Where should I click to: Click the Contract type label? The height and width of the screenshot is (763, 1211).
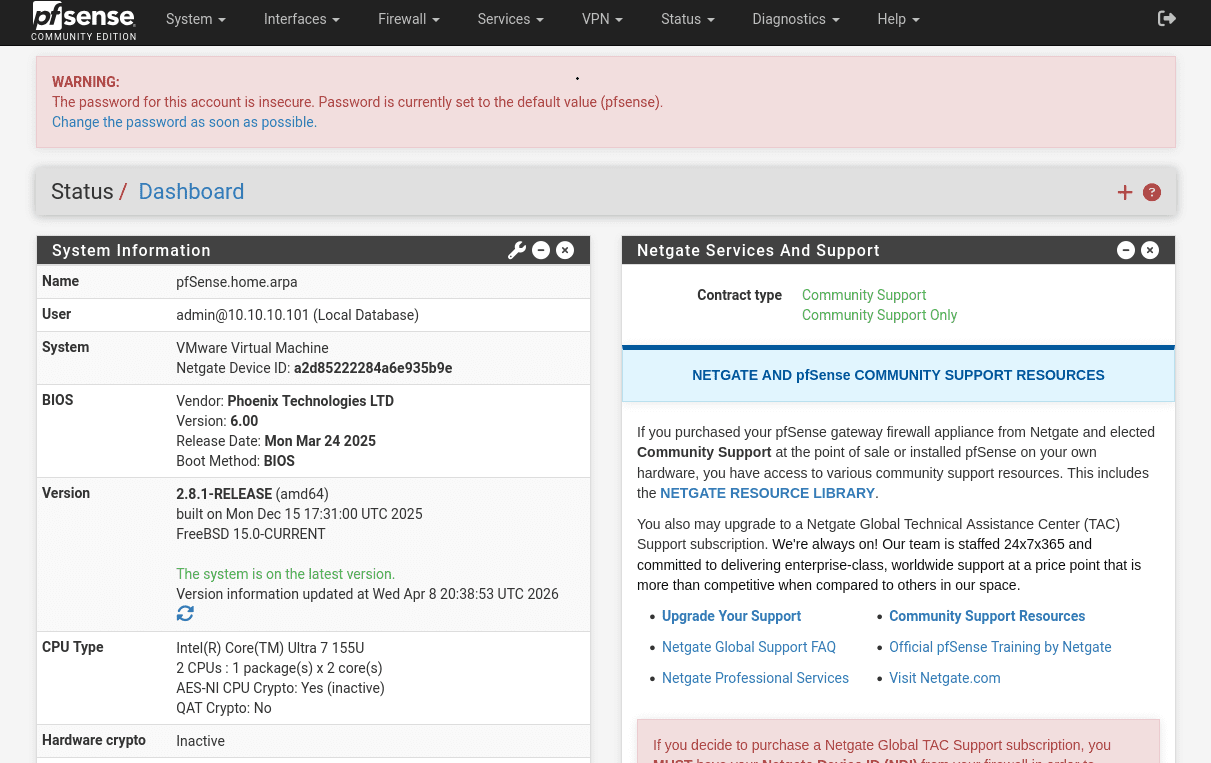(x=739, y=295)
